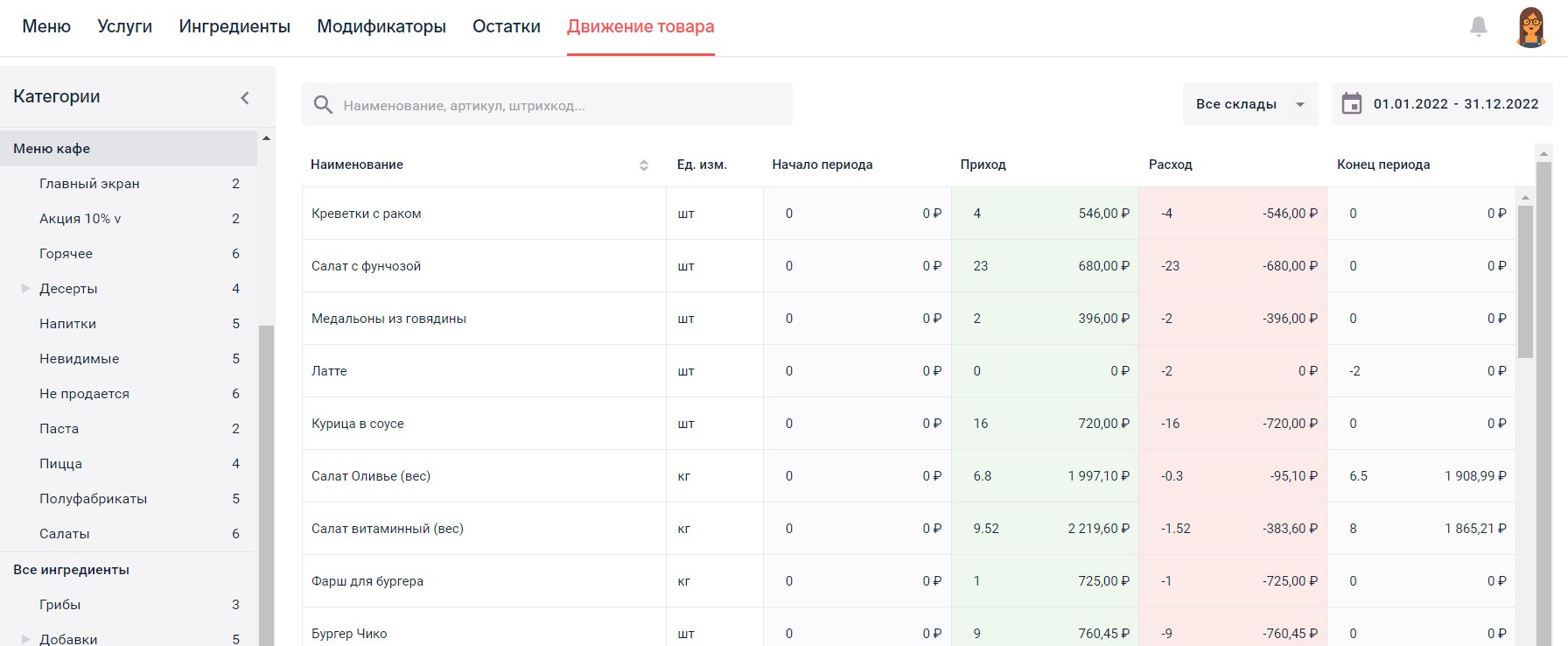Click expense value -383,60 ₽
This screenshot has width=1568, height=646.
coord(1290,529)
